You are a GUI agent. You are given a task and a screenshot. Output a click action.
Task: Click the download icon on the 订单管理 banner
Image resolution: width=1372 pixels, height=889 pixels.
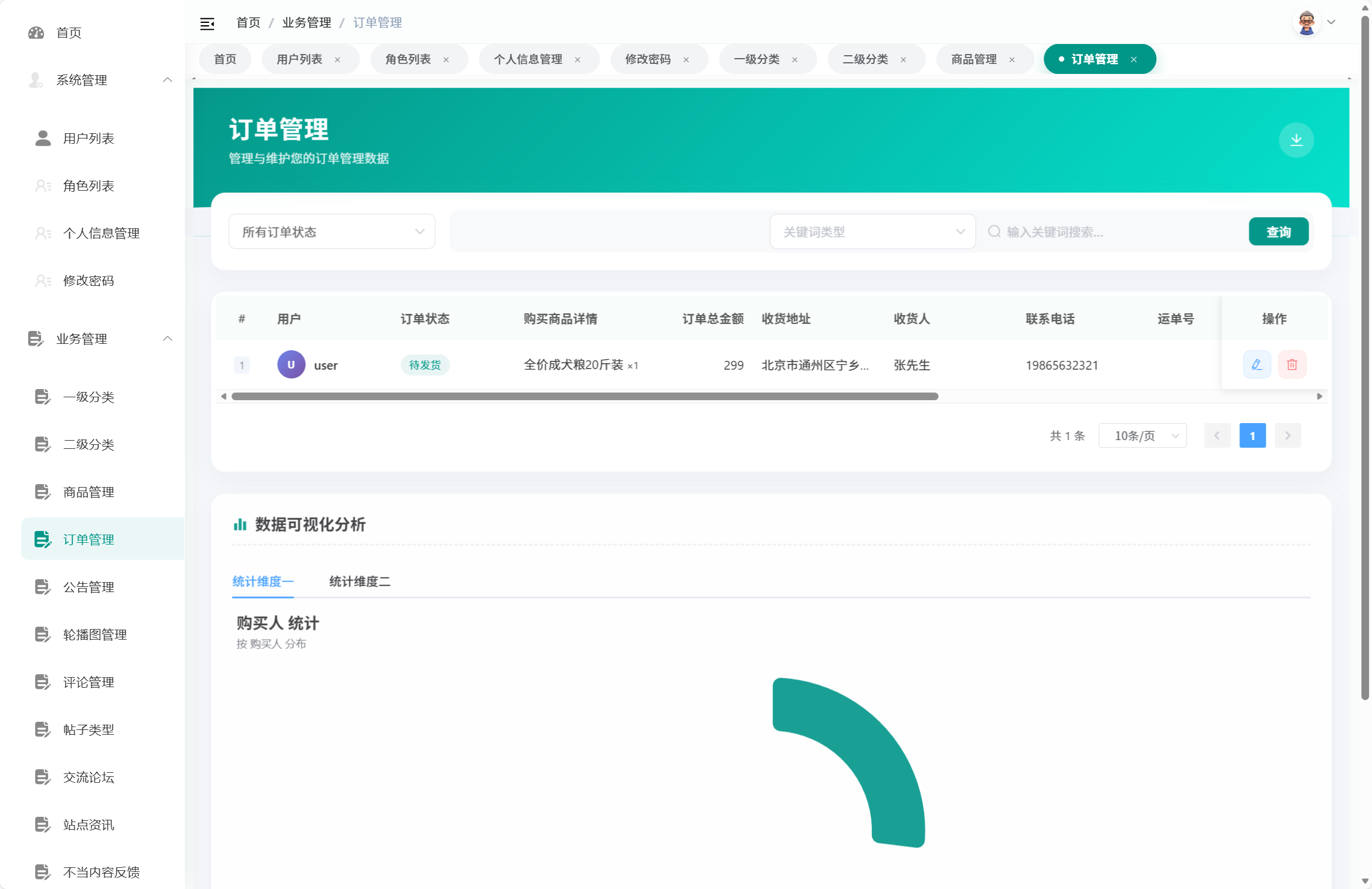tap(1297, 140)
